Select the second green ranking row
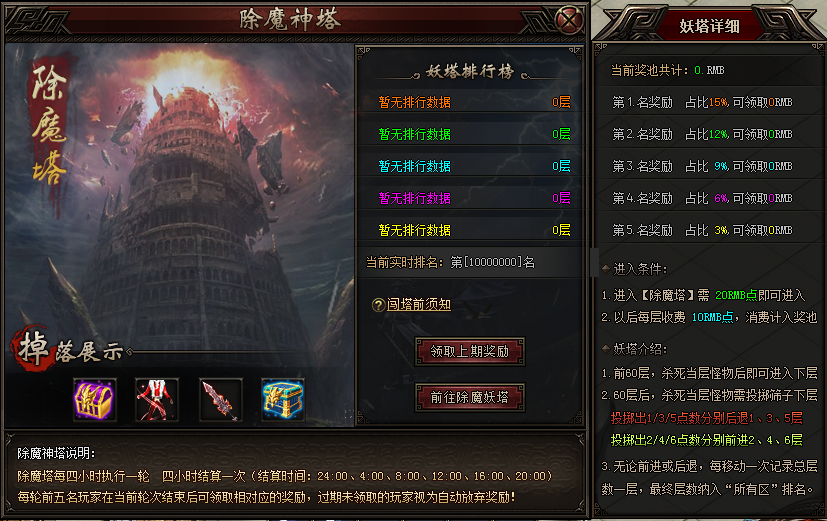 click(x=470, y=134)
